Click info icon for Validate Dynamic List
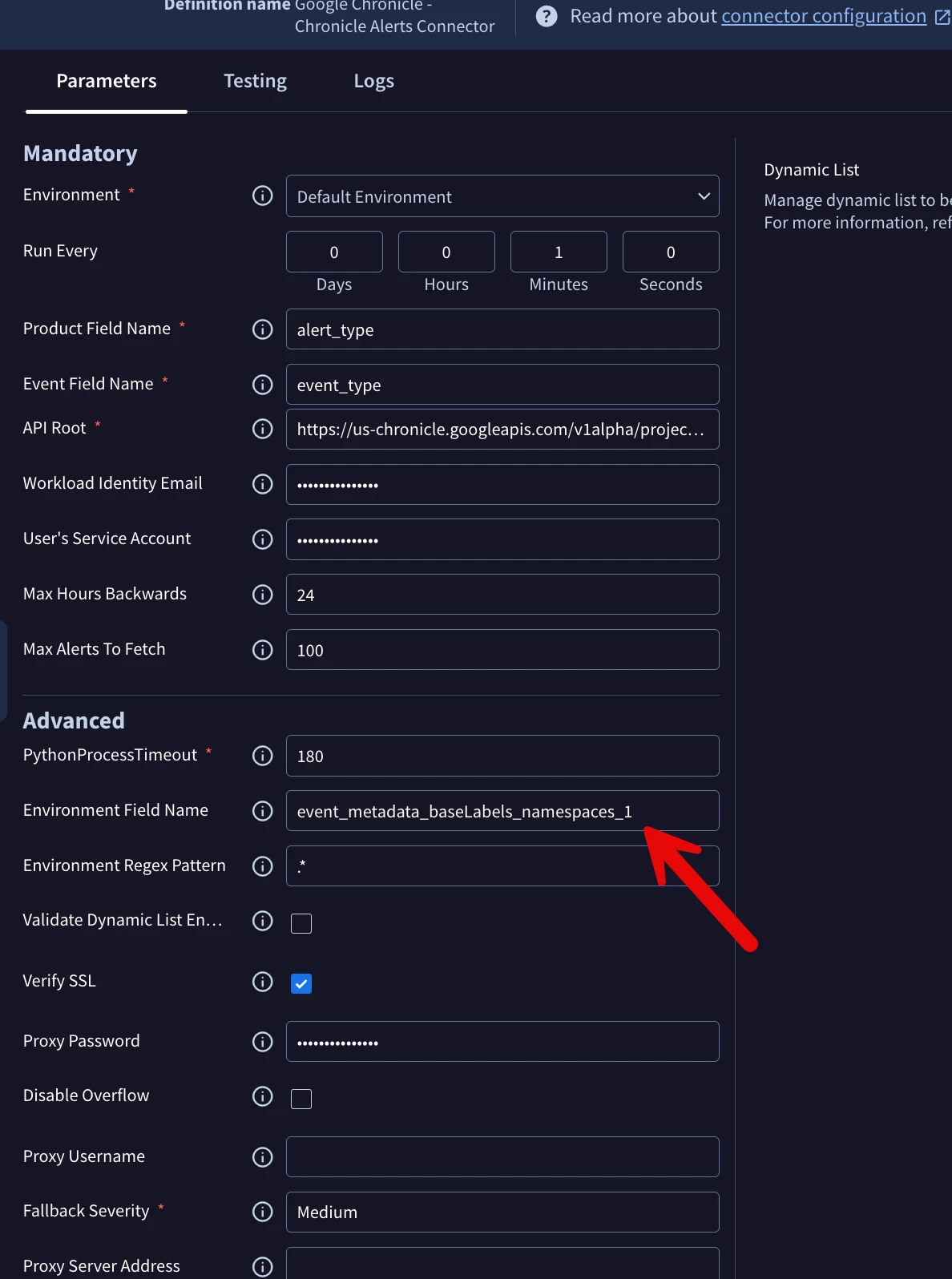Viewport: 952px width, 1279px height. tap(263, 921)
